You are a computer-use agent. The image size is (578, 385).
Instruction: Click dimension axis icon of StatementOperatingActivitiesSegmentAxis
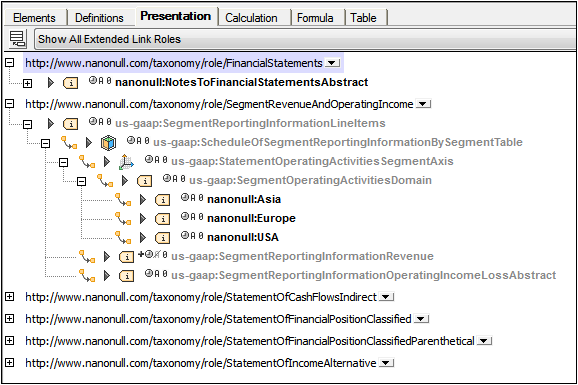[x=126, y=162]
